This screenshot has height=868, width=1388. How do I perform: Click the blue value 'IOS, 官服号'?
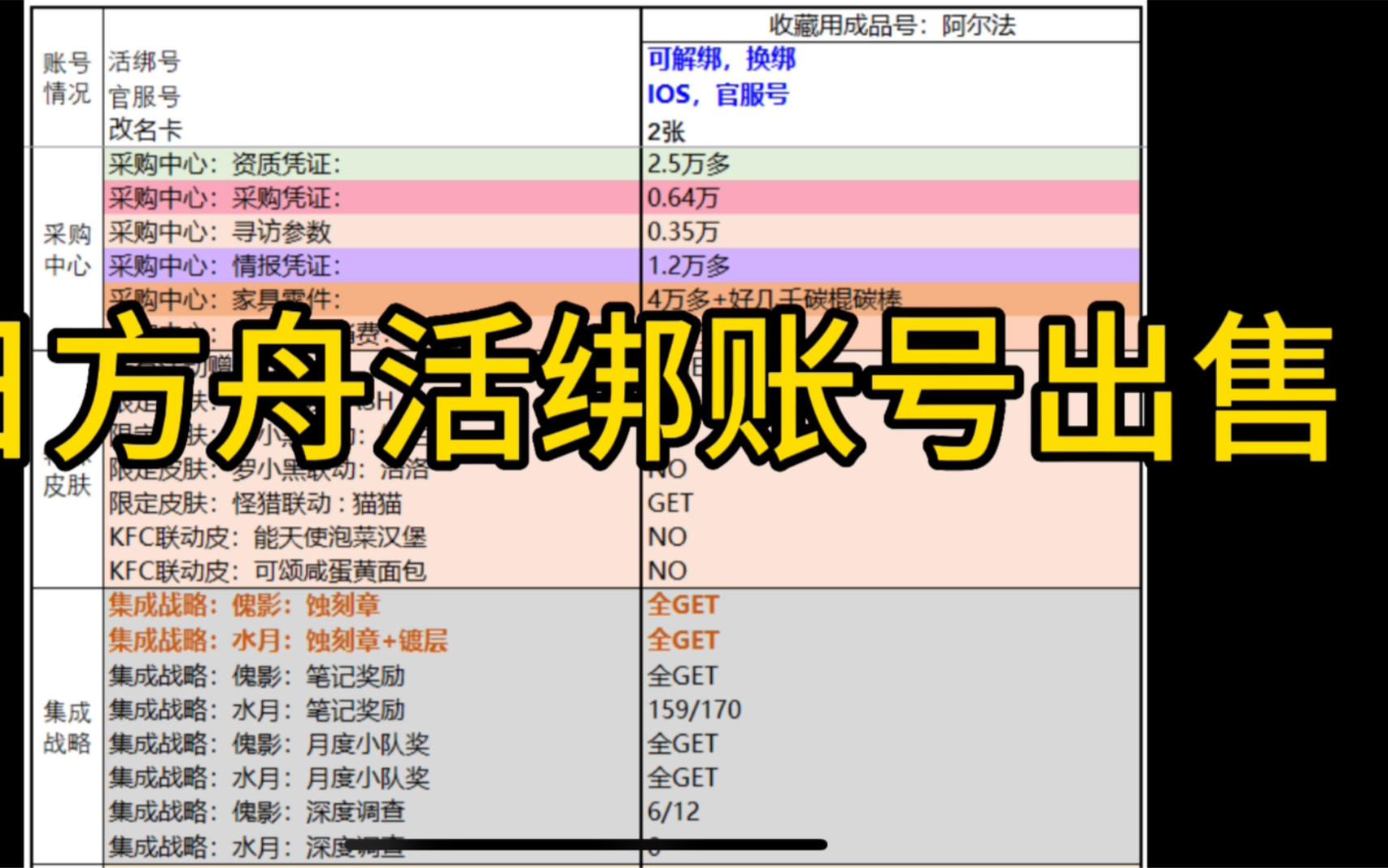[718, 95]
